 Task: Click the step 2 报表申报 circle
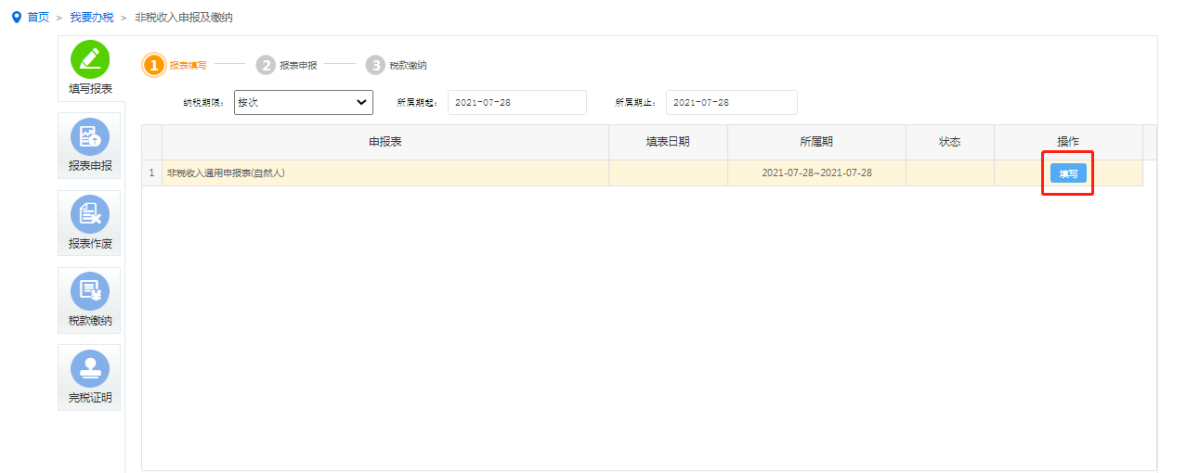265,65
